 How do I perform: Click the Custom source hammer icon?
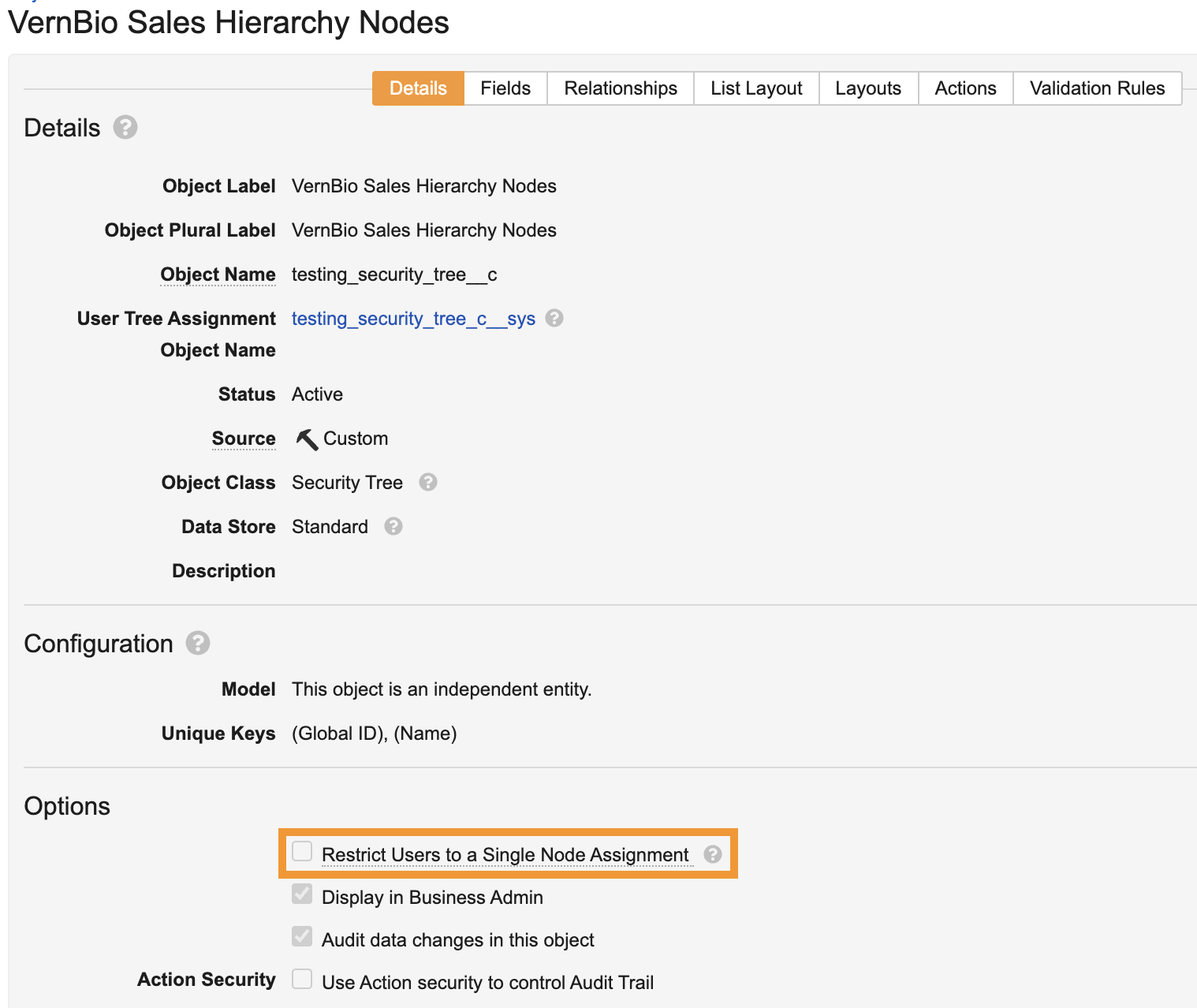point(307,439)
